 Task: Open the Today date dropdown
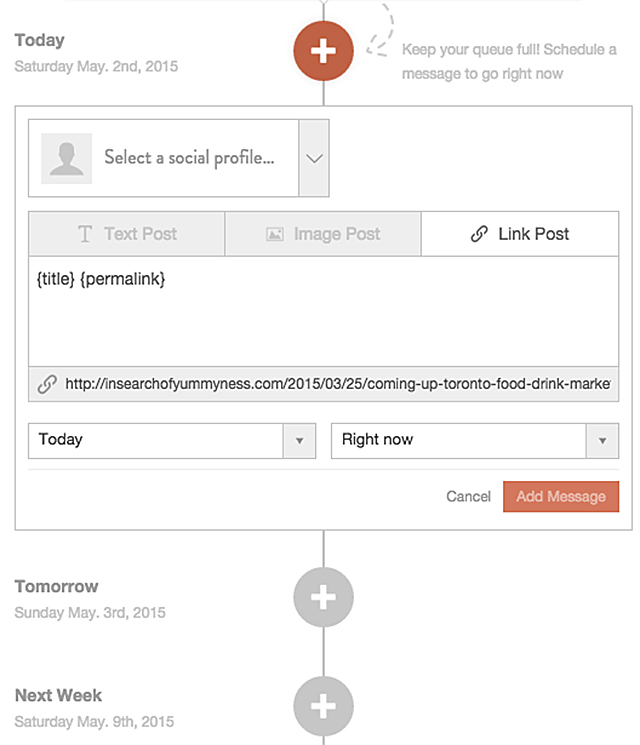172,440
